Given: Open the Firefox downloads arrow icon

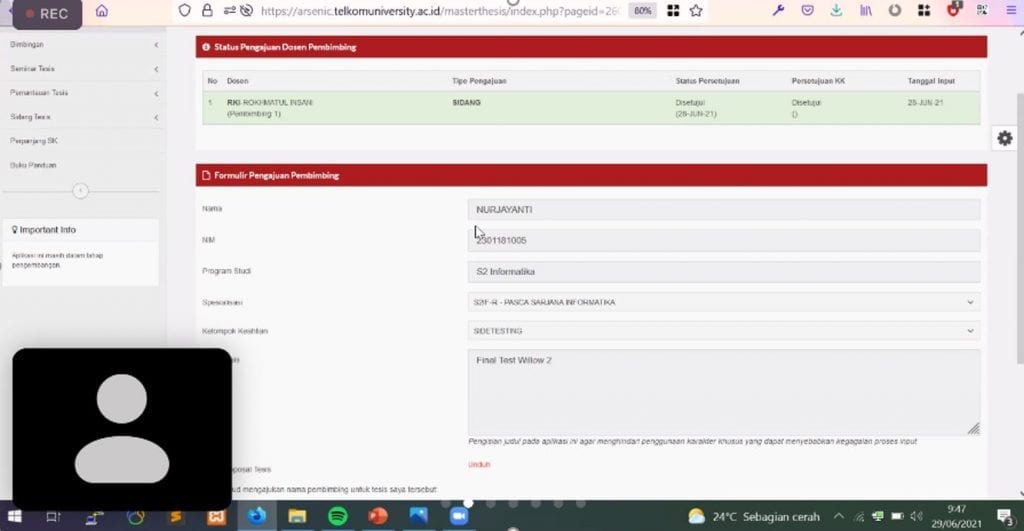Looking at the screenshot, I should (837, 11).
